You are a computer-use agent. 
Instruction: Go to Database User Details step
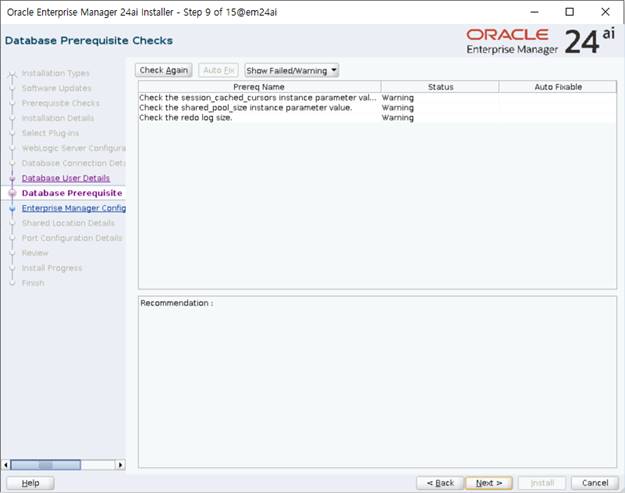tap(66, 178)
